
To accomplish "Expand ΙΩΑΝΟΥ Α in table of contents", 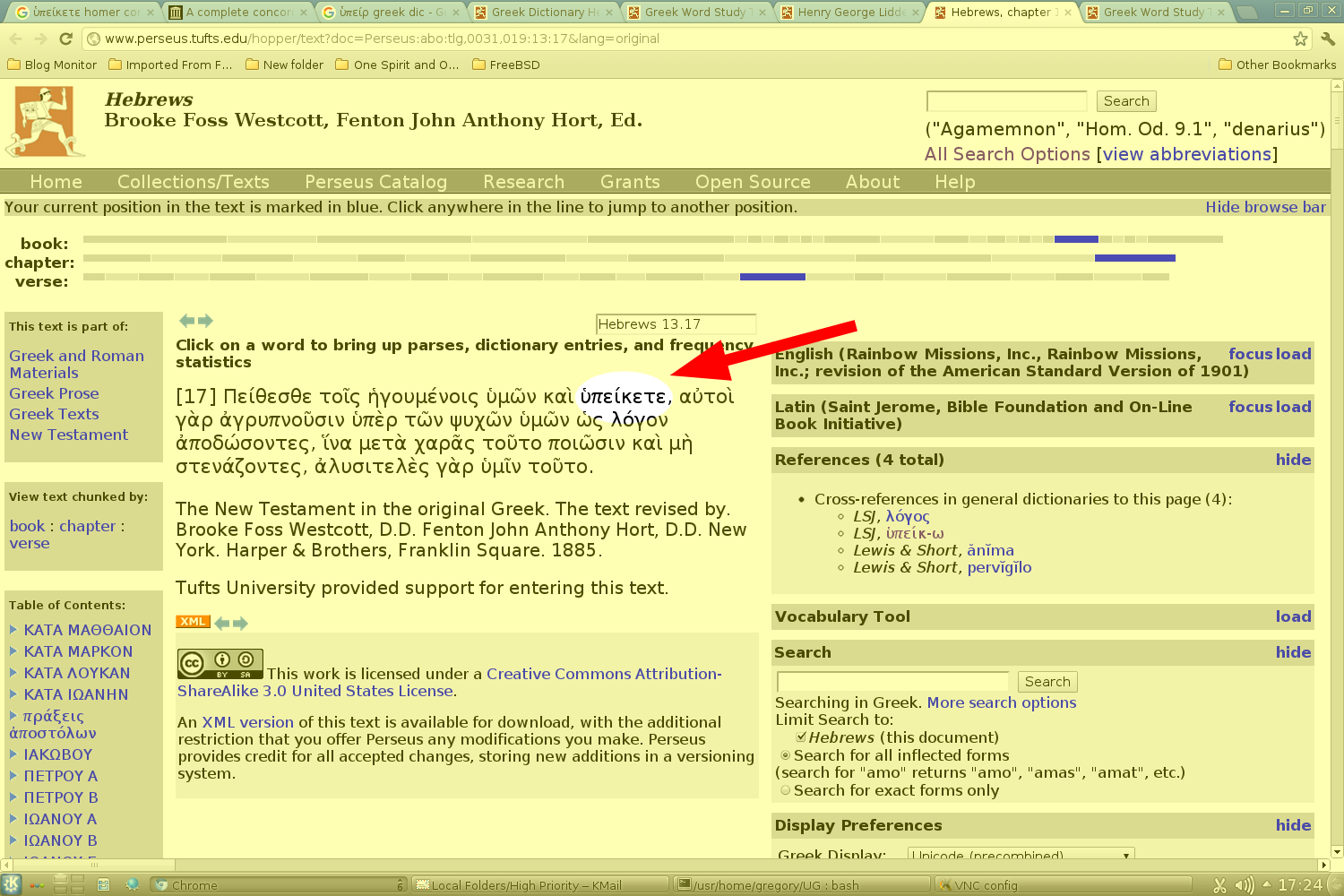I will (13, 818).
